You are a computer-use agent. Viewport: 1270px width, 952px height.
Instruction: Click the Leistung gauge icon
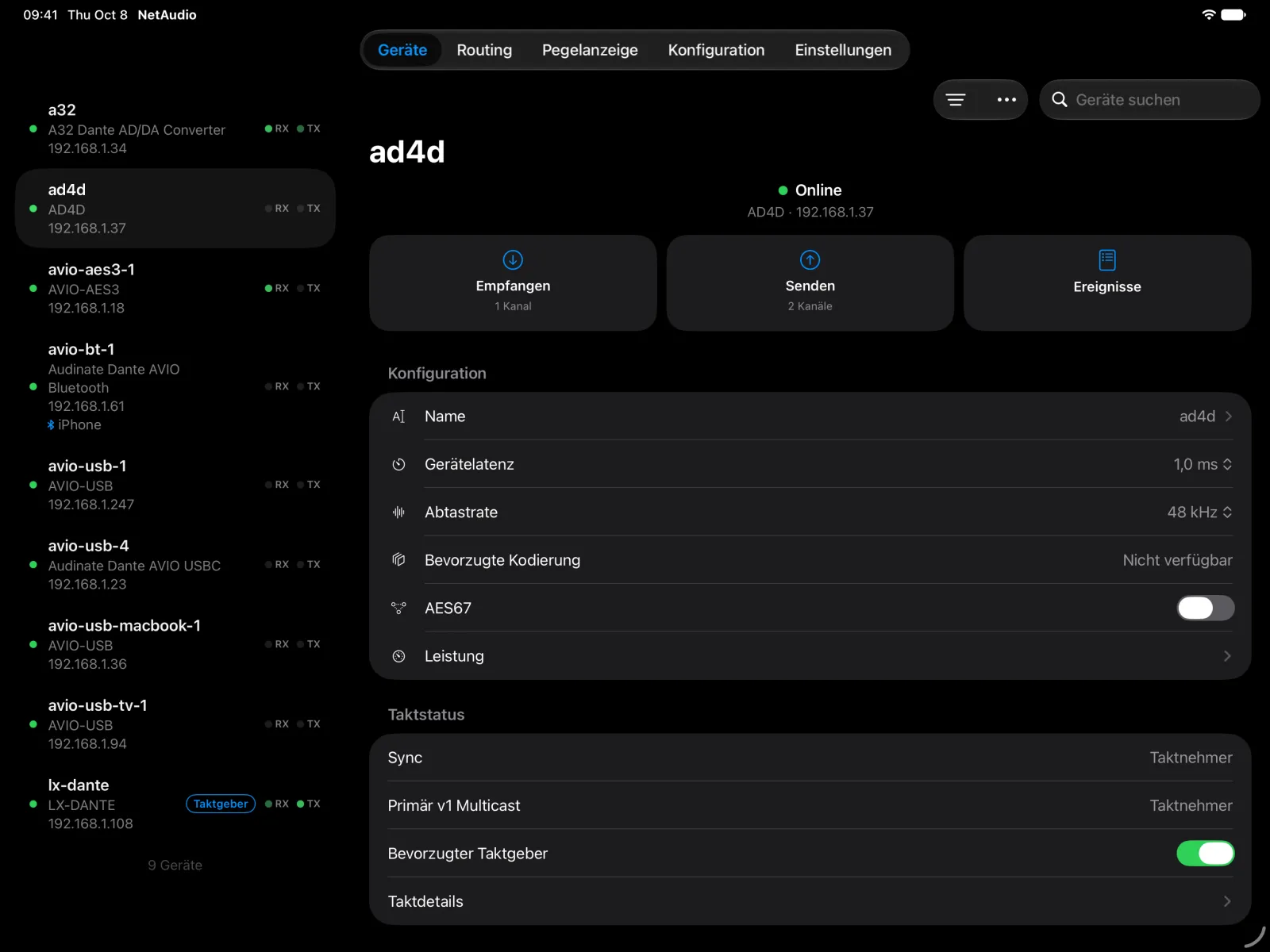398,656
